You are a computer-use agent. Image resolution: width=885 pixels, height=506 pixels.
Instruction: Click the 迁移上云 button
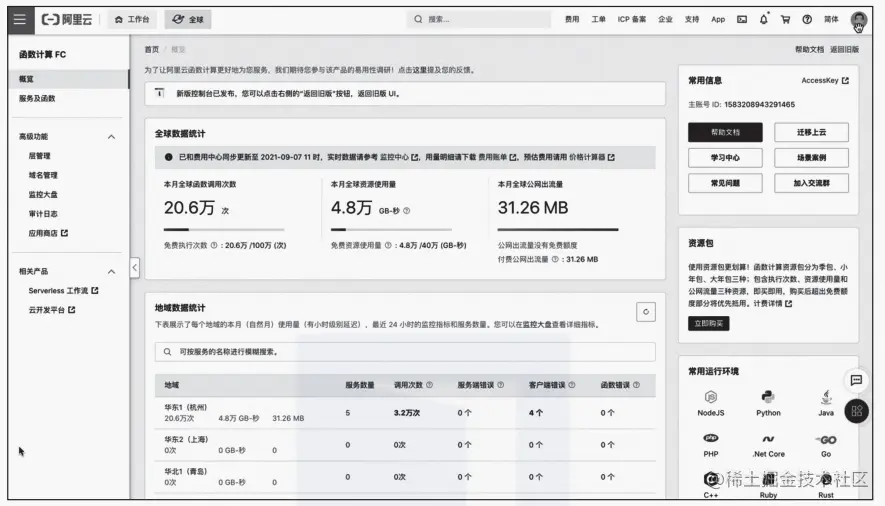point(811,132)
